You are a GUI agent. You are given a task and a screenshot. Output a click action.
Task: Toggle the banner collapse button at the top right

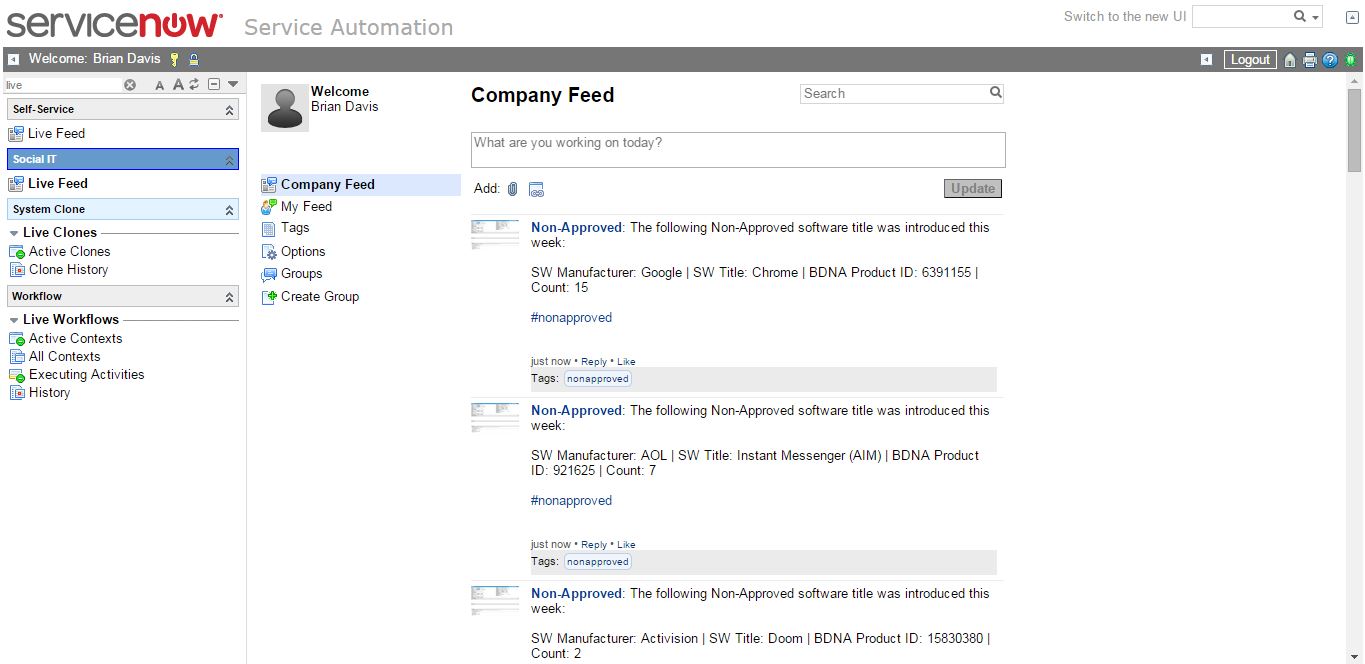[1352, 18]
